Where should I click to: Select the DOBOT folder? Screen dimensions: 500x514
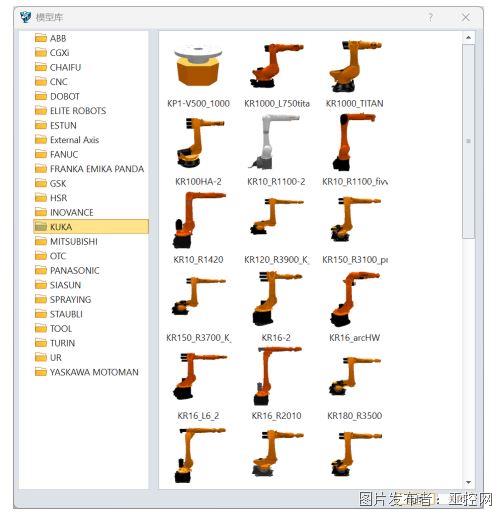pyautogui.click(x=57, y=96)
